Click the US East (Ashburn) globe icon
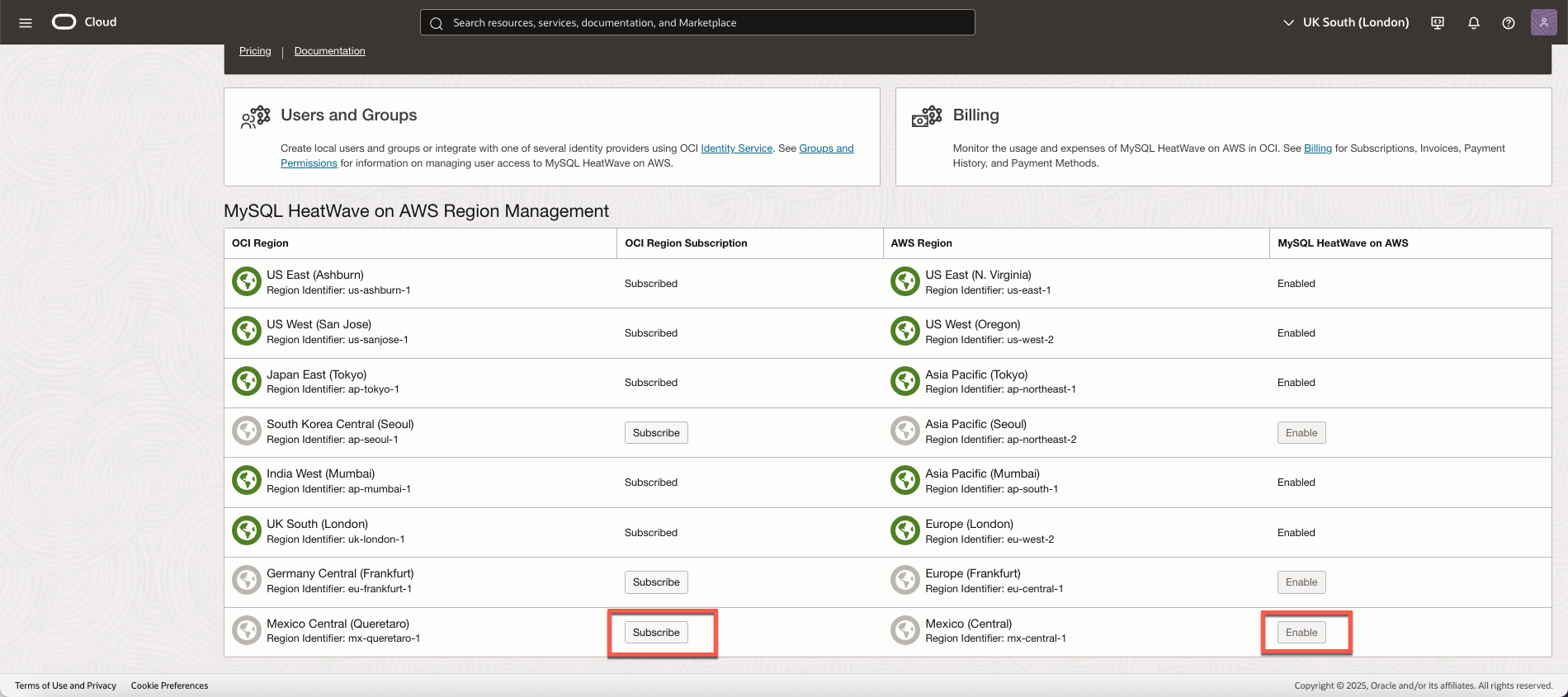Image resolution: width=1568 pixels, height=697 pixels. (x=247, y=282)
